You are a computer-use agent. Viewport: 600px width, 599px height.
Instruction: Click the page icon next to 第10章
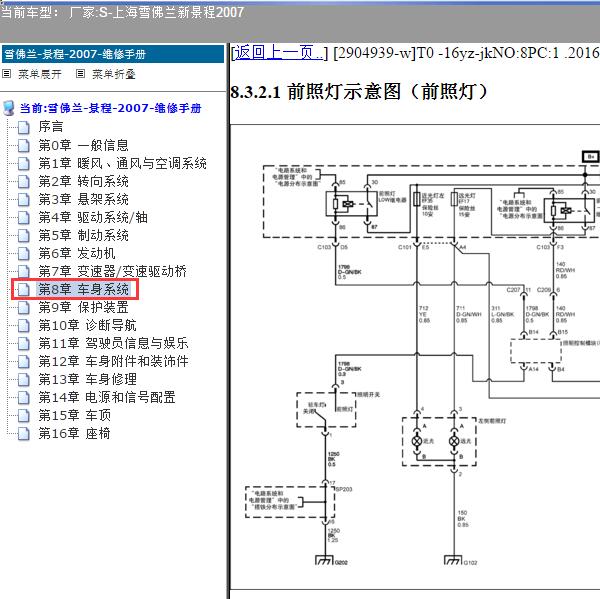point(24,326)
